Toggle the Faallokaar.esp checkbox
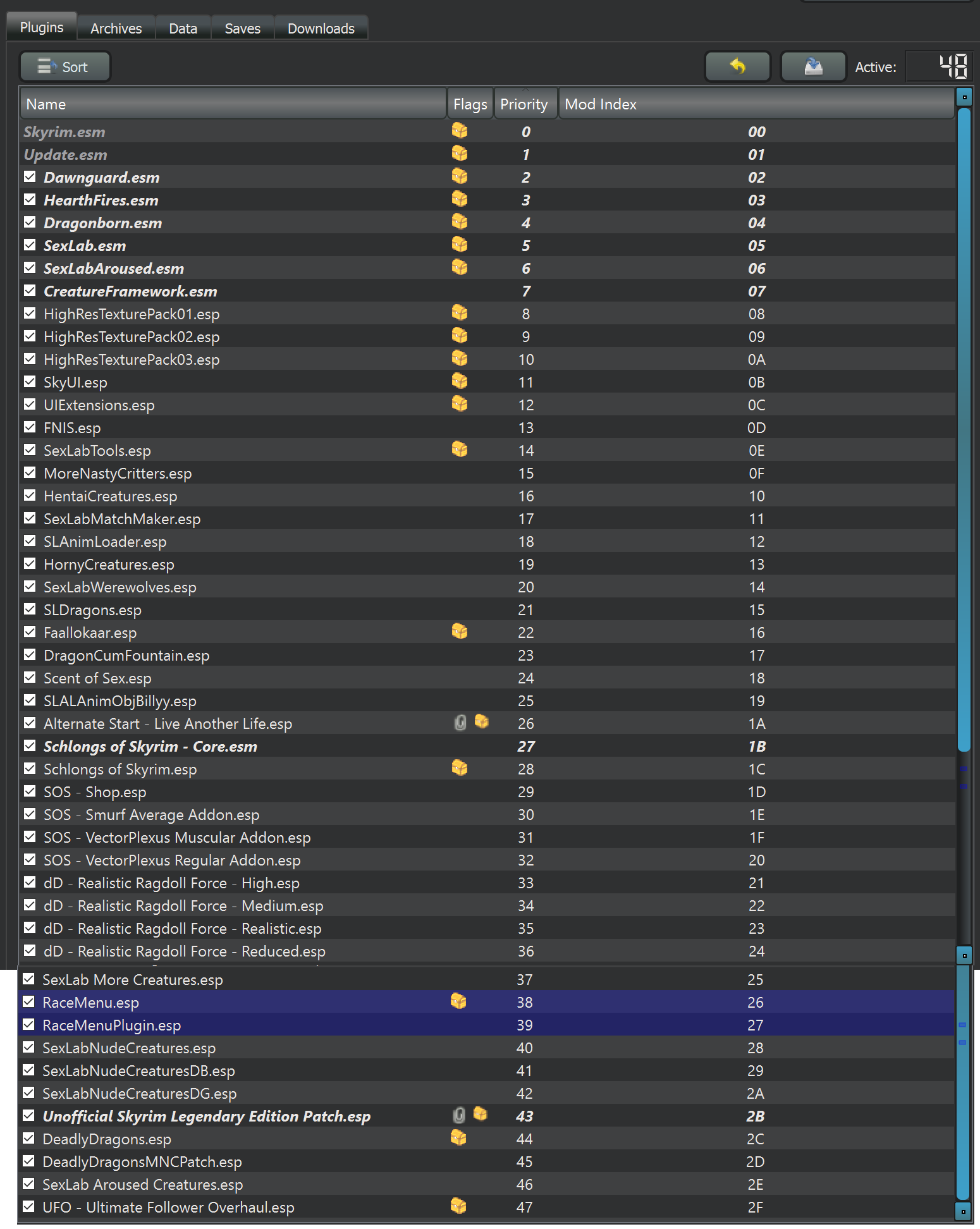The height and width of the screenshot is (1229, 980). 30,632
